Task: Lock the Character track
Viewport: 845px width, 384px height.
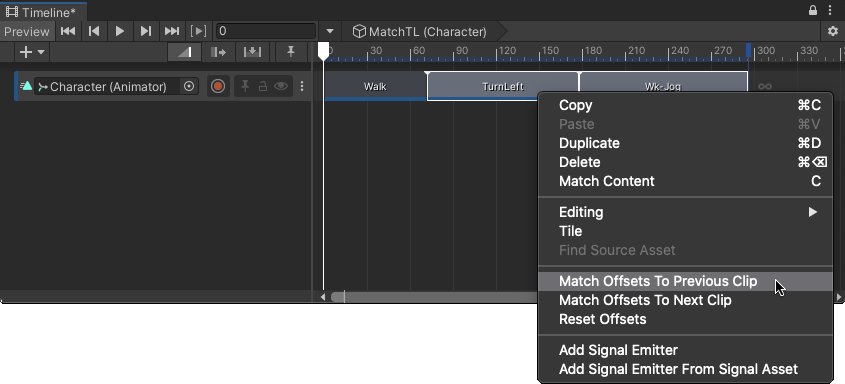Action: 262,86
